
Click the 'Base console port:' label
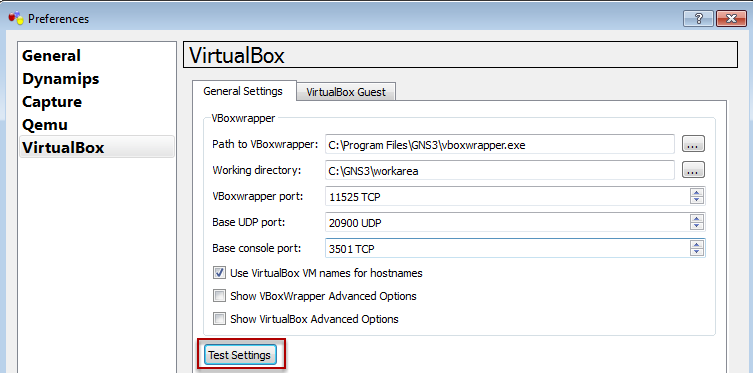256,248
